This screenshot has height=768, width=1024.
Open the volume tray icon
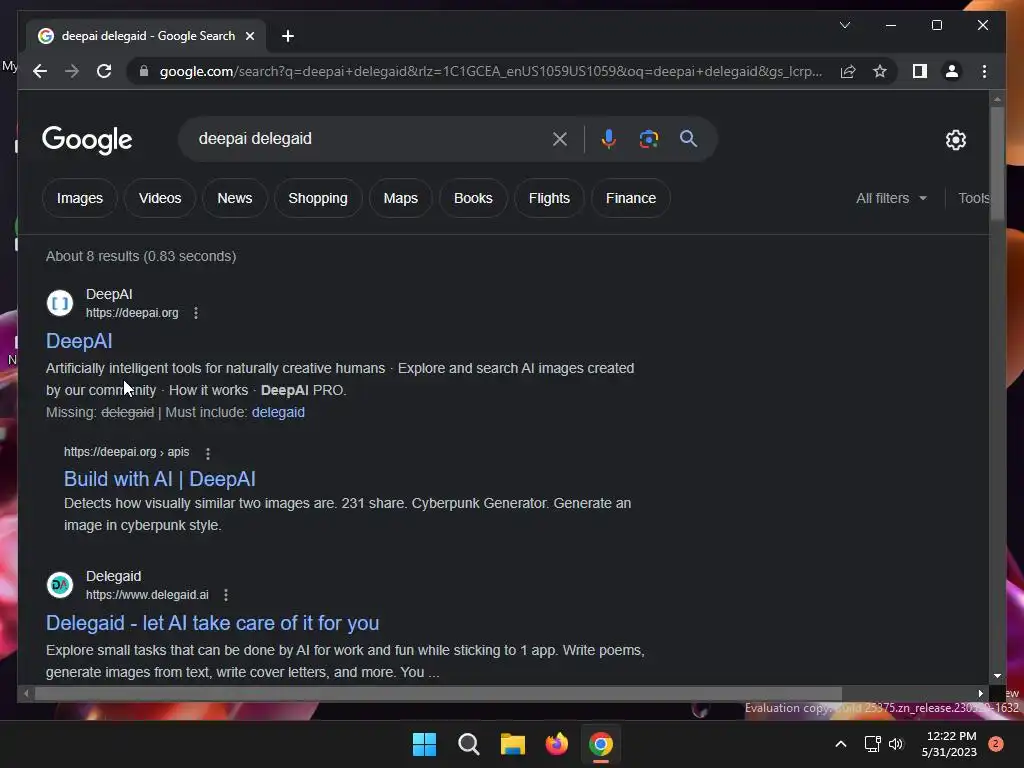point(896,744)
